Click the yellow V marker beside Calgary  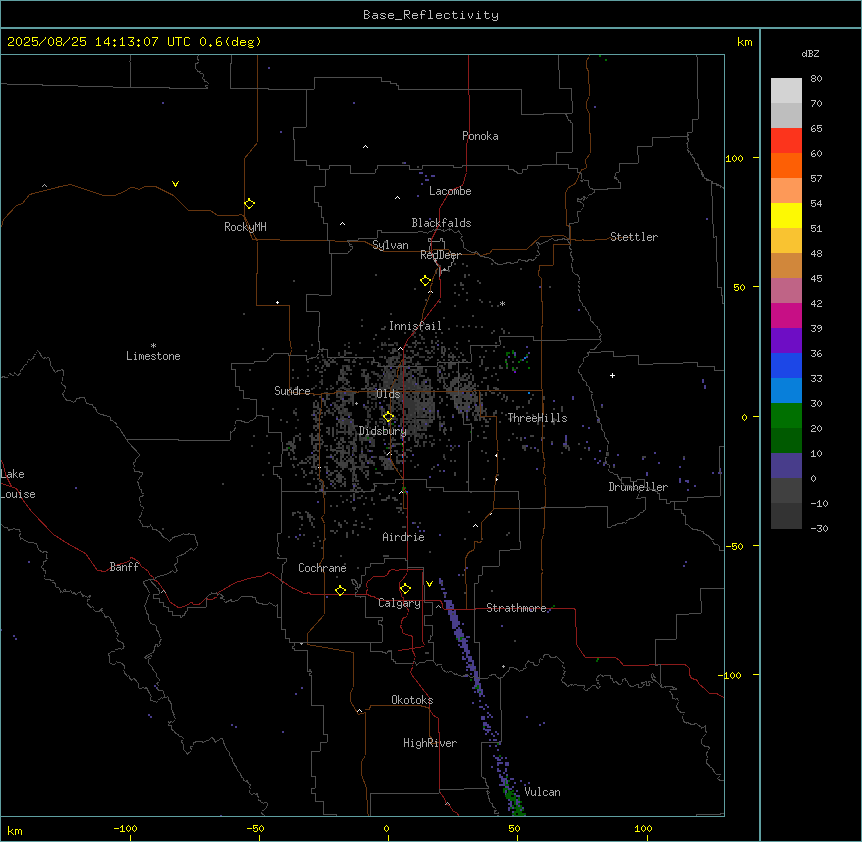pyautogui.click(x=429, y=584)
